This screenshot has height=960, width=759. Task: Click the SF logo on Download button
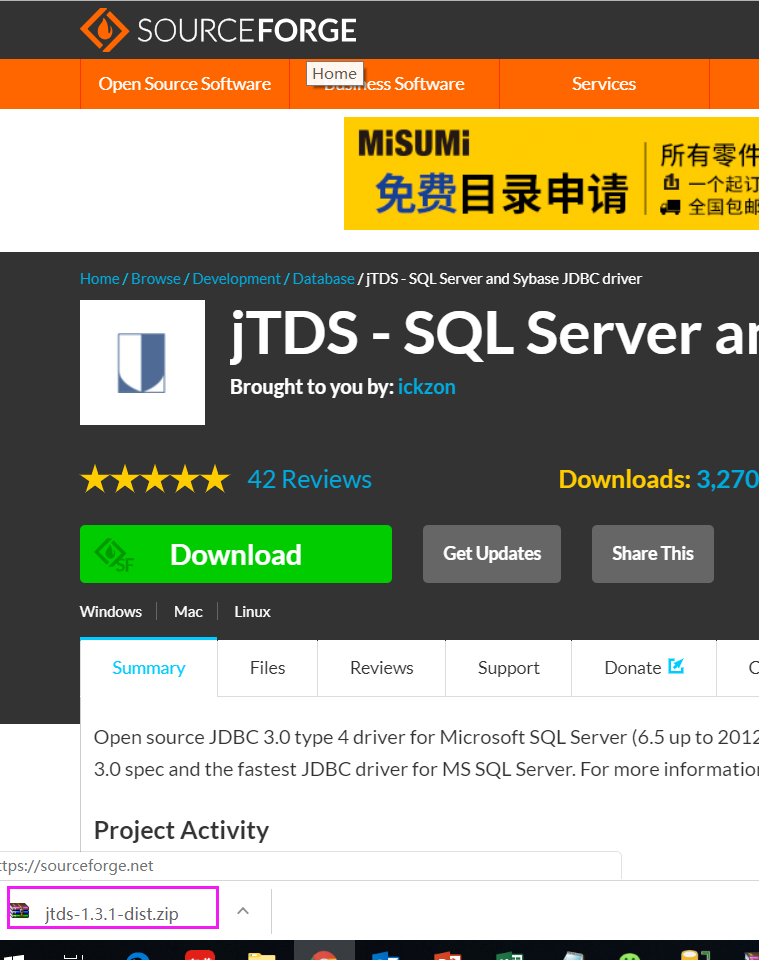coord(114,554)
